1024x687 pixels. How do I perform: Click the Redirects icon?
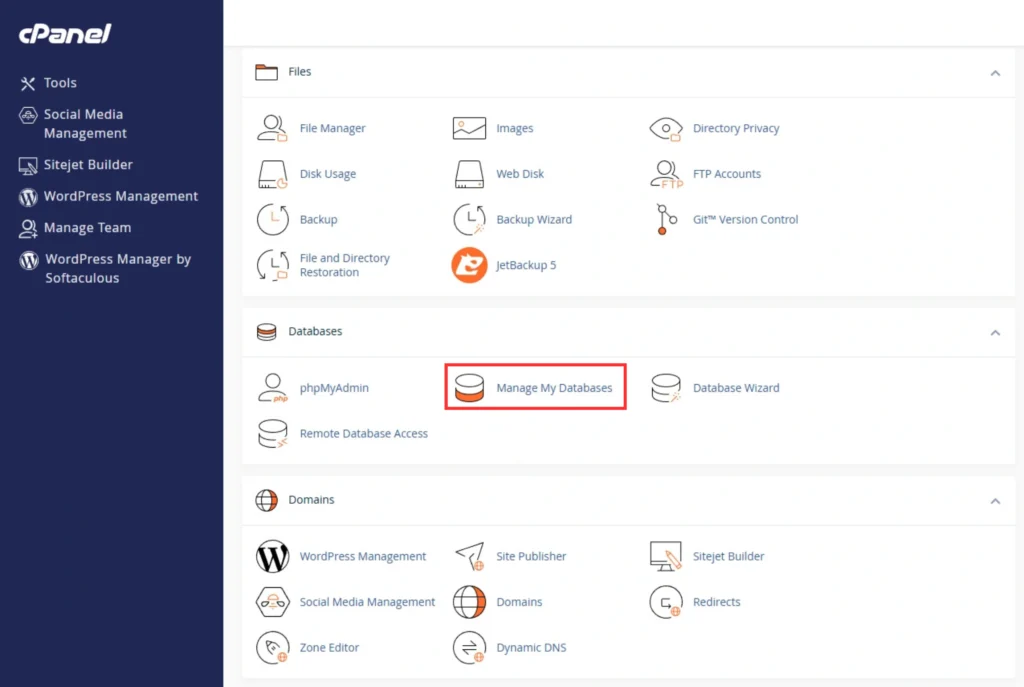click(x=666, y=602)
